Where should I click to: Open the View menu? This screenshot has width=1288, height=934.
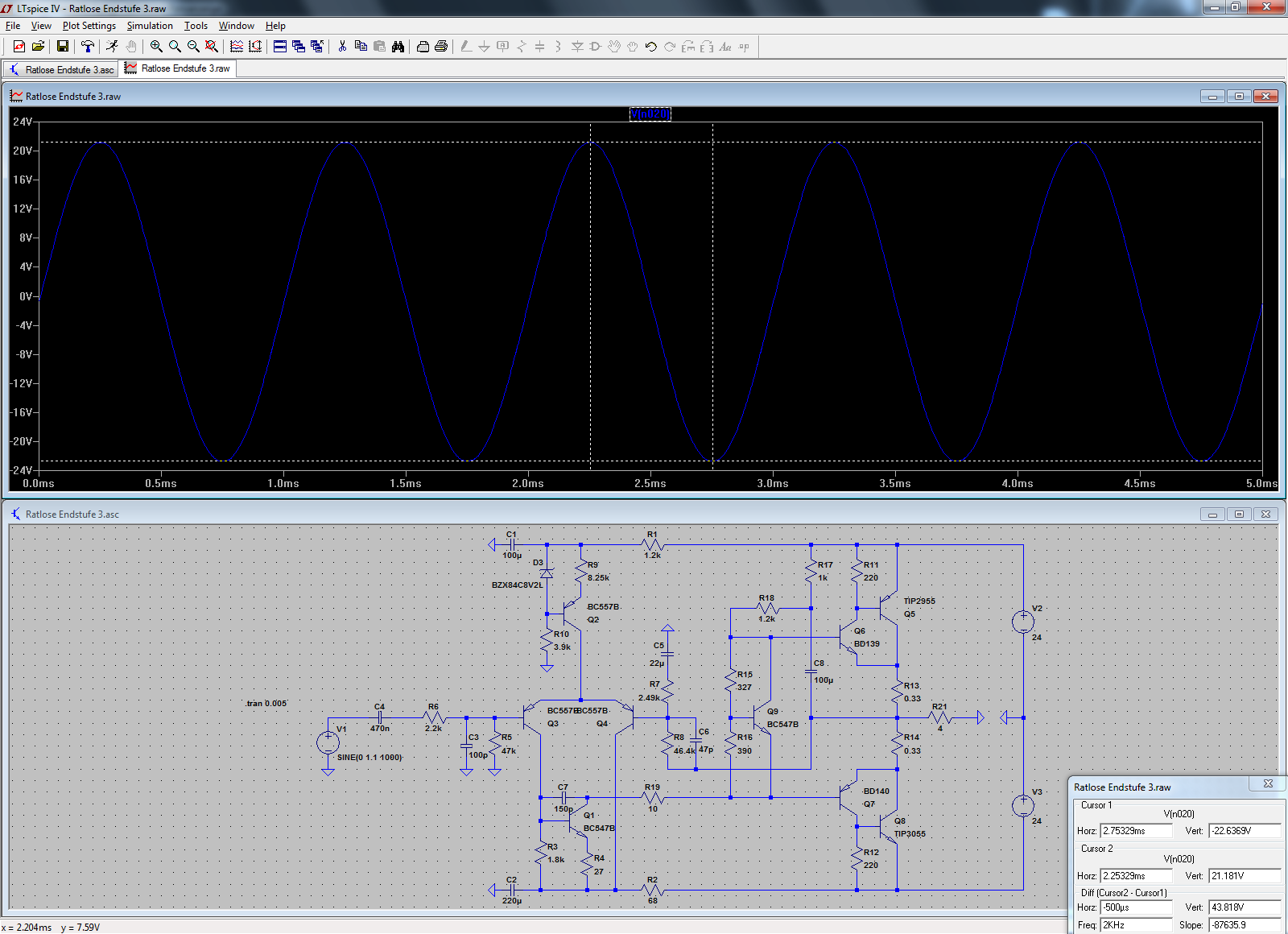tap(41, 26)
